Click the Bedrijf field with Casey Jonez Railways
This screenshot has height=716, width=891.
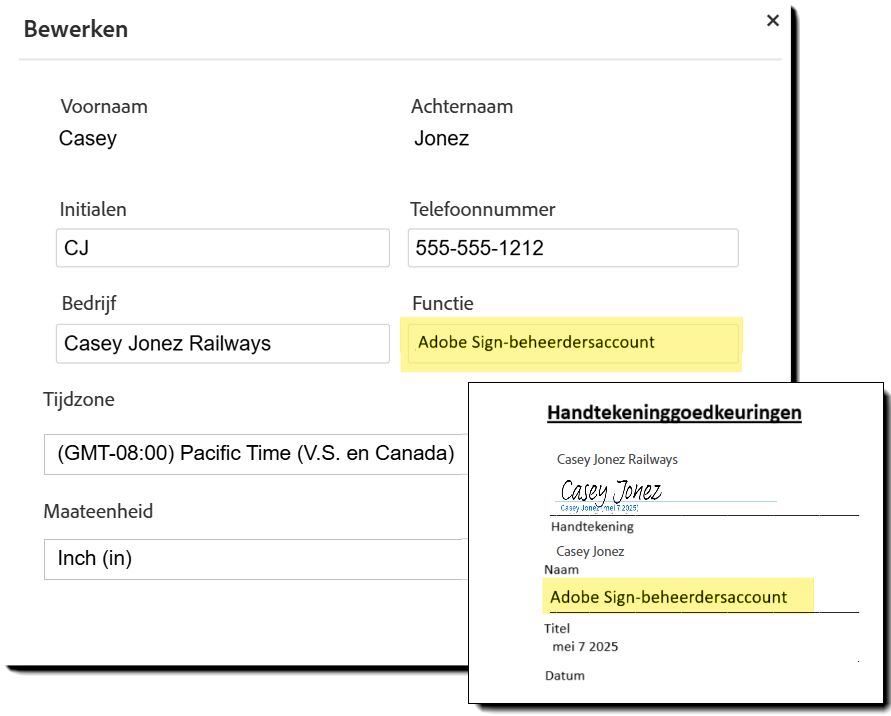pos(223,343)
